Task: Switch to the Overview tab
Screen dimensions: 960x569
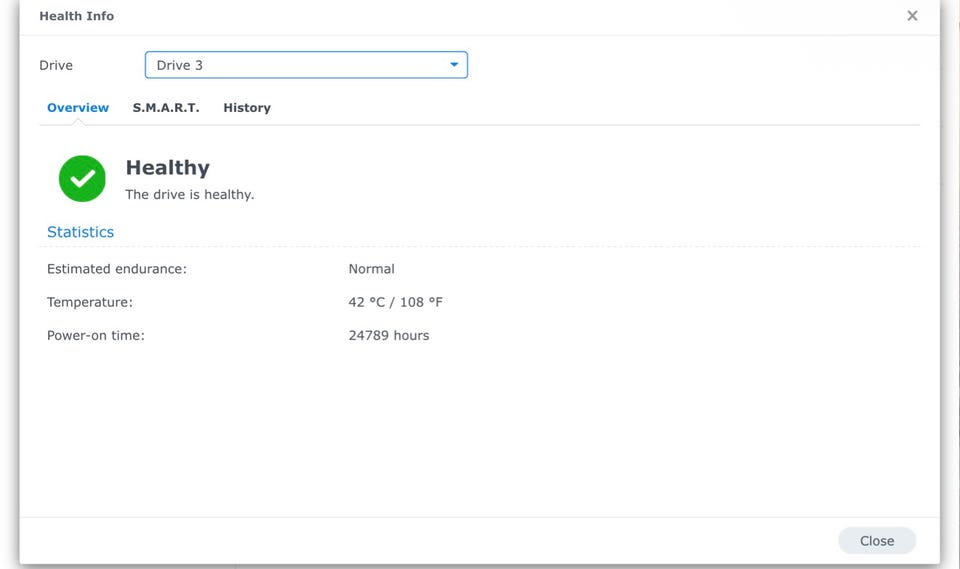Action: (x=78, y=108)
